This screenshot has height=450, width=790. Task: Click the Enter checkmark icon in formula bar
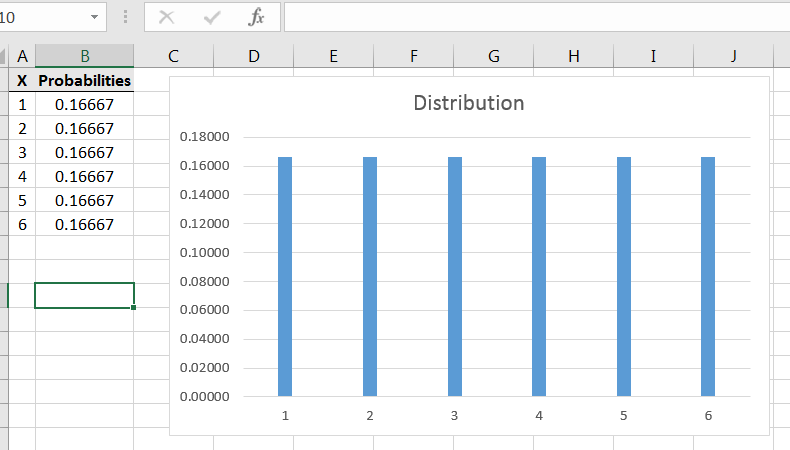pyautogui.click(x=212, y=17)
